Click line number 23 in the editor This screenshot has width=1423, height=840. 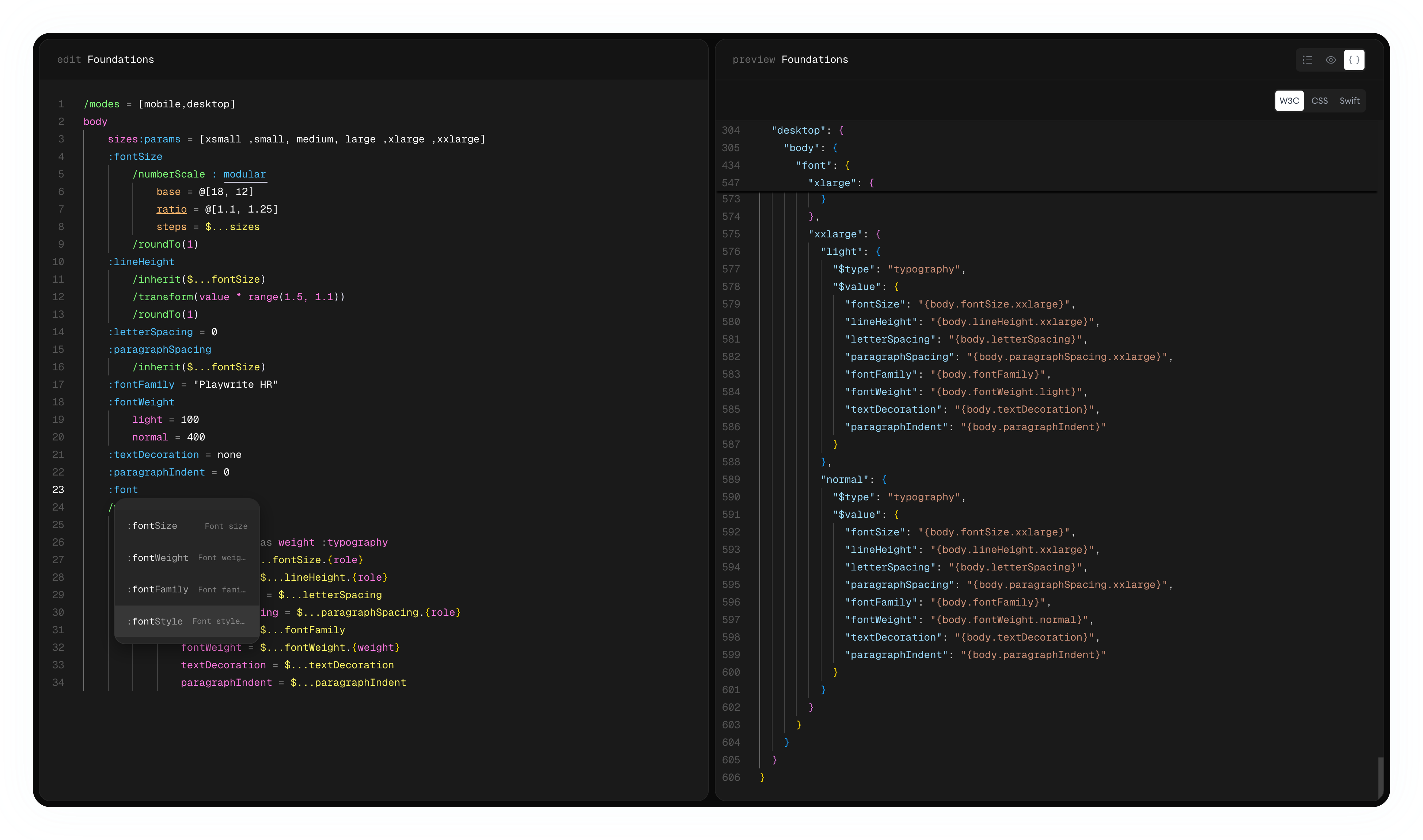(x=58, y=490)
